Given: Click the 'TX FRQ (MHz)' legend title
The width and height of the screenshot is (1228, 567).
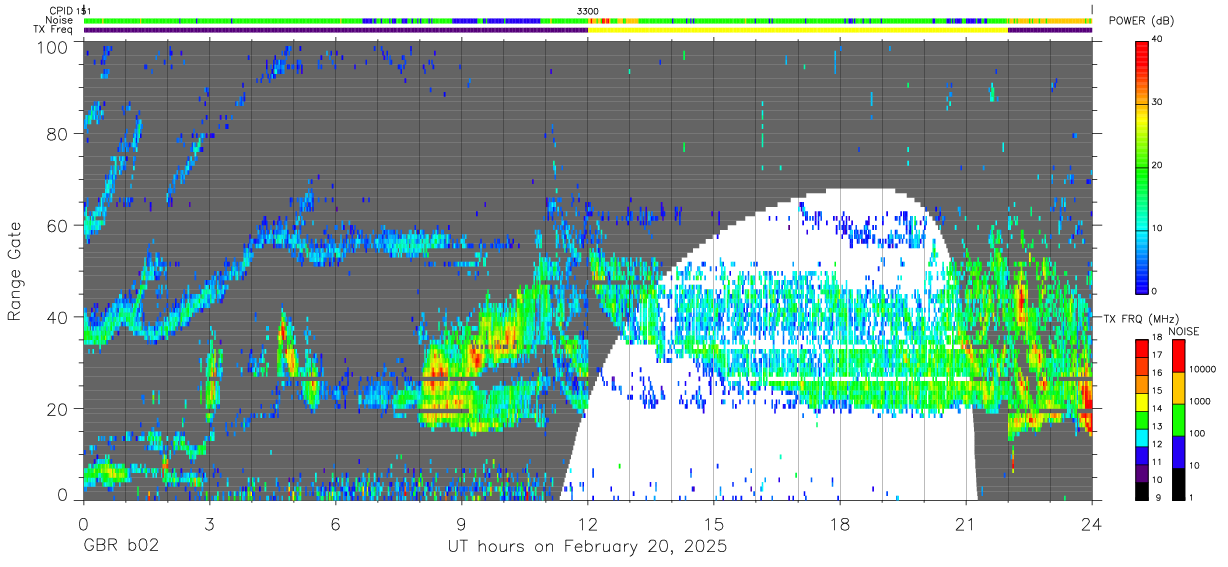Looking at the screenshot, I should pyautogui.click(x=1140, y=319).
